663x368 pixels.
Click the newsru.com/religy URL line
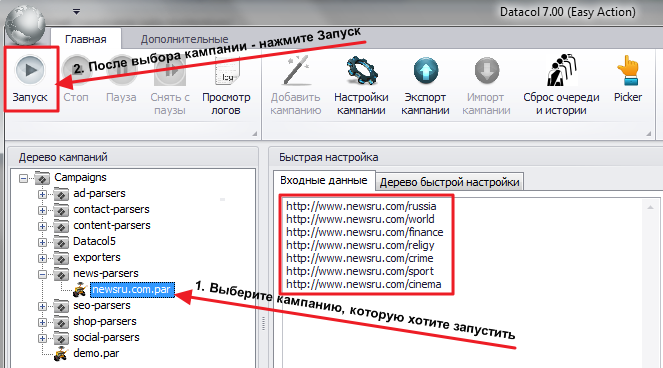pyautogui.click(x=360, y=246)
